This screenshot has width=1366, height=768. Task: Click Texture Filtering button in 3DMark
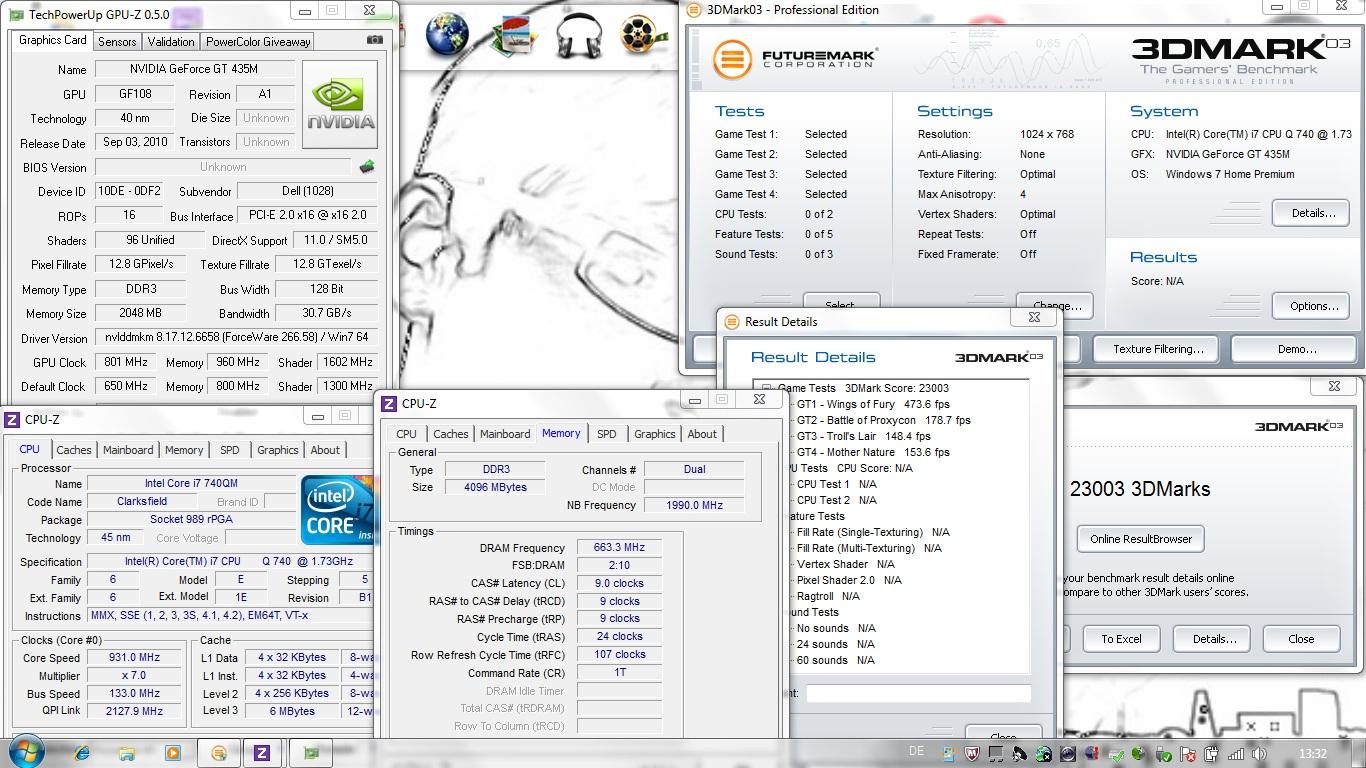(1158, 349)
